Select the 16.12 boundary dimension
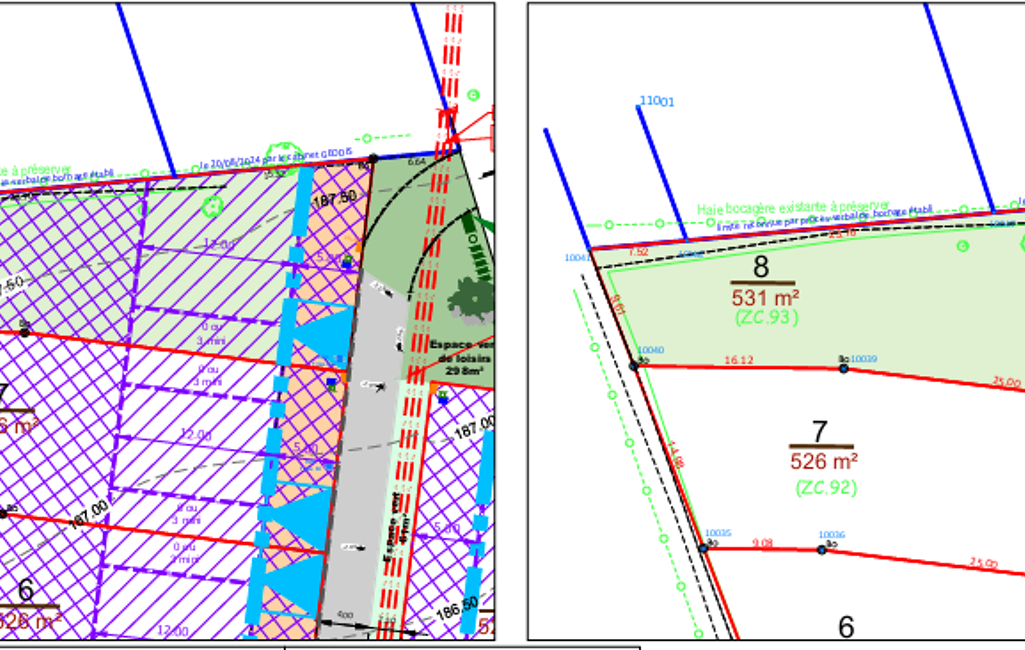The image size is (1025, 650). (x=738, y=359)
